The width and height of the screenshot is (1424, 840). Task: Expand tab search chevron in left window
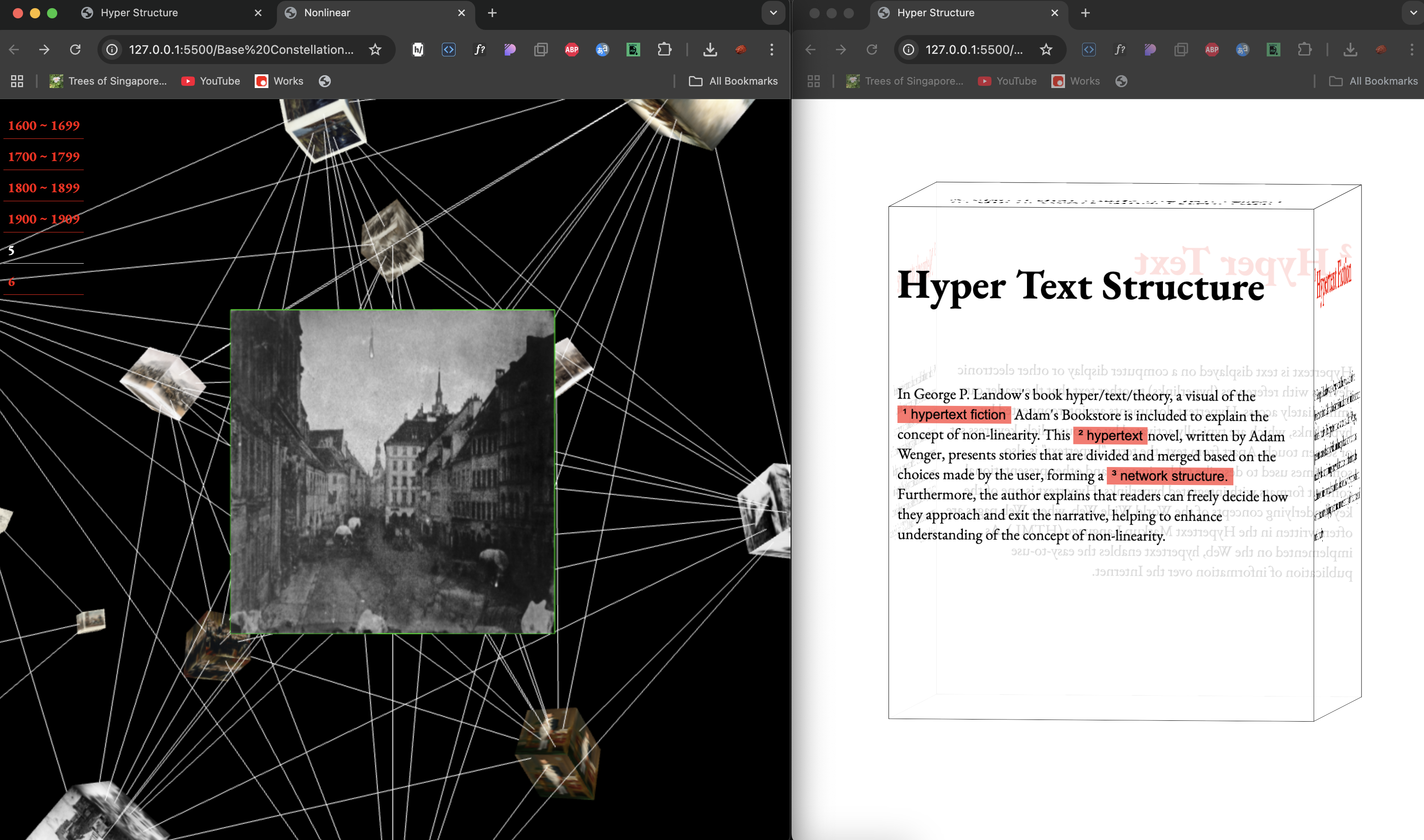(x=773, y=12)
